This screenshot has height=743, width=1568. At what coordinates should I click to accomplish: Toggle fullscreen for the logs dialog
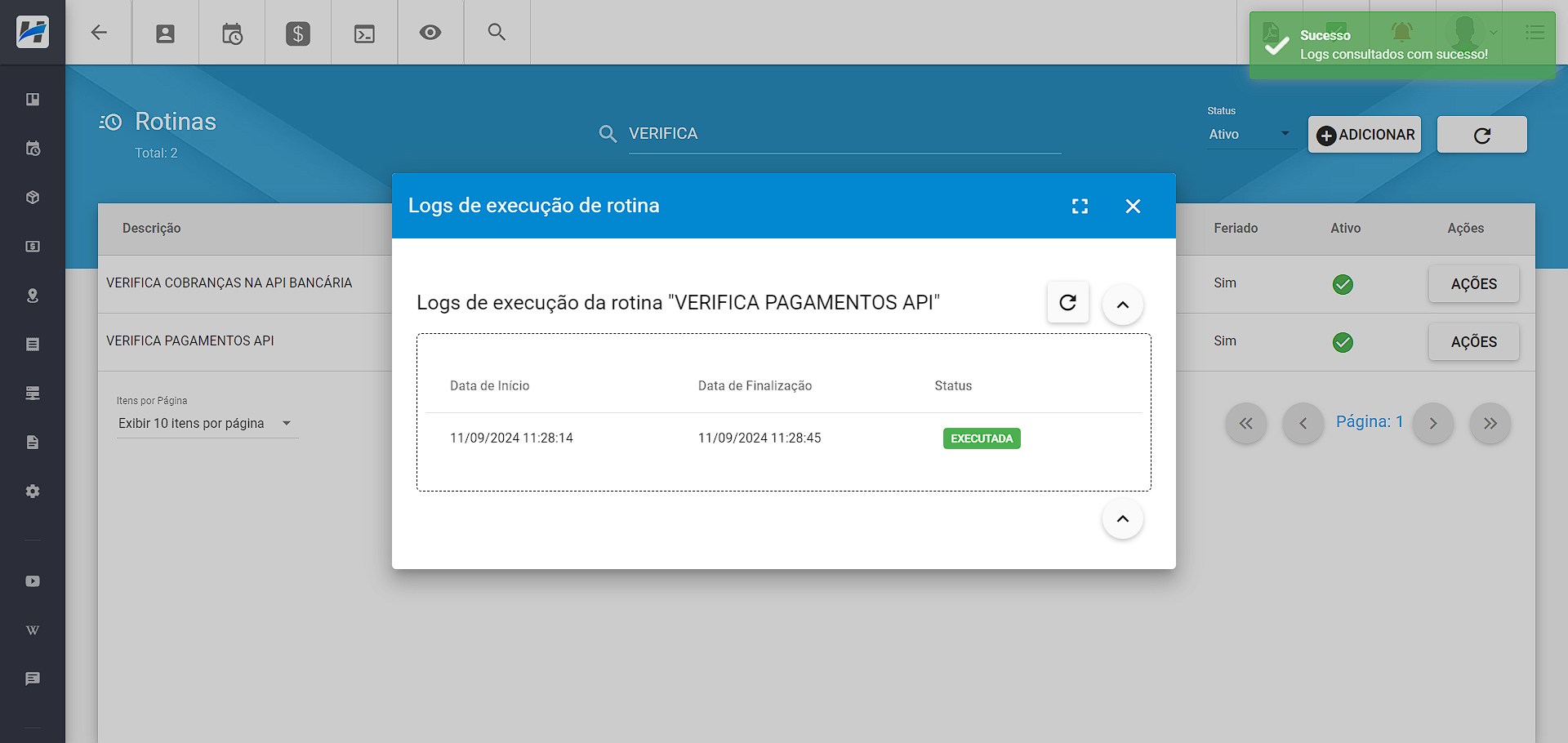[x=1080, y=206]
